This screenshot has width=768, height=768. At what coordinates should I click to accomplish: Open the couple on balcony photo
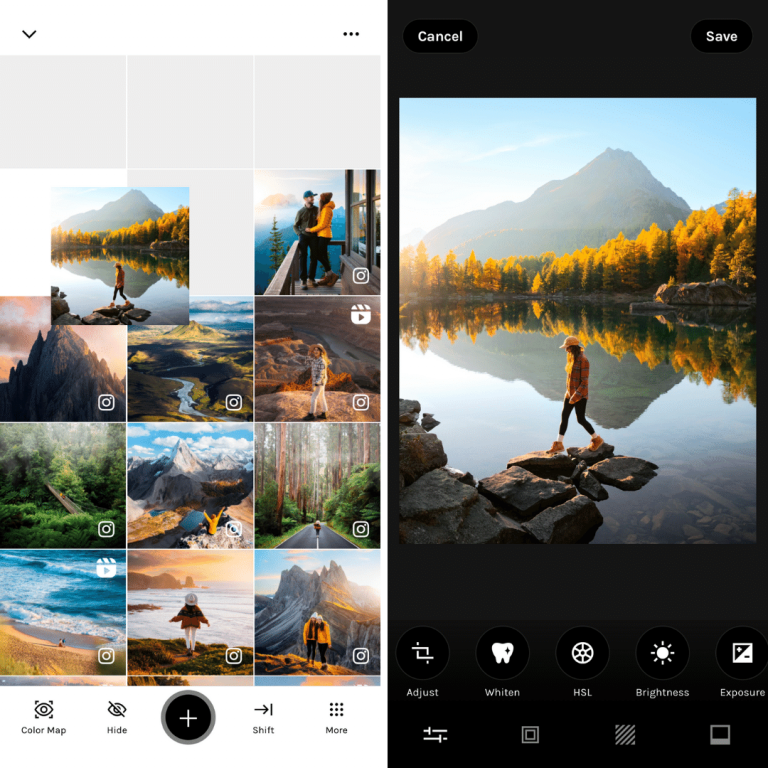(x=317, y=232)
